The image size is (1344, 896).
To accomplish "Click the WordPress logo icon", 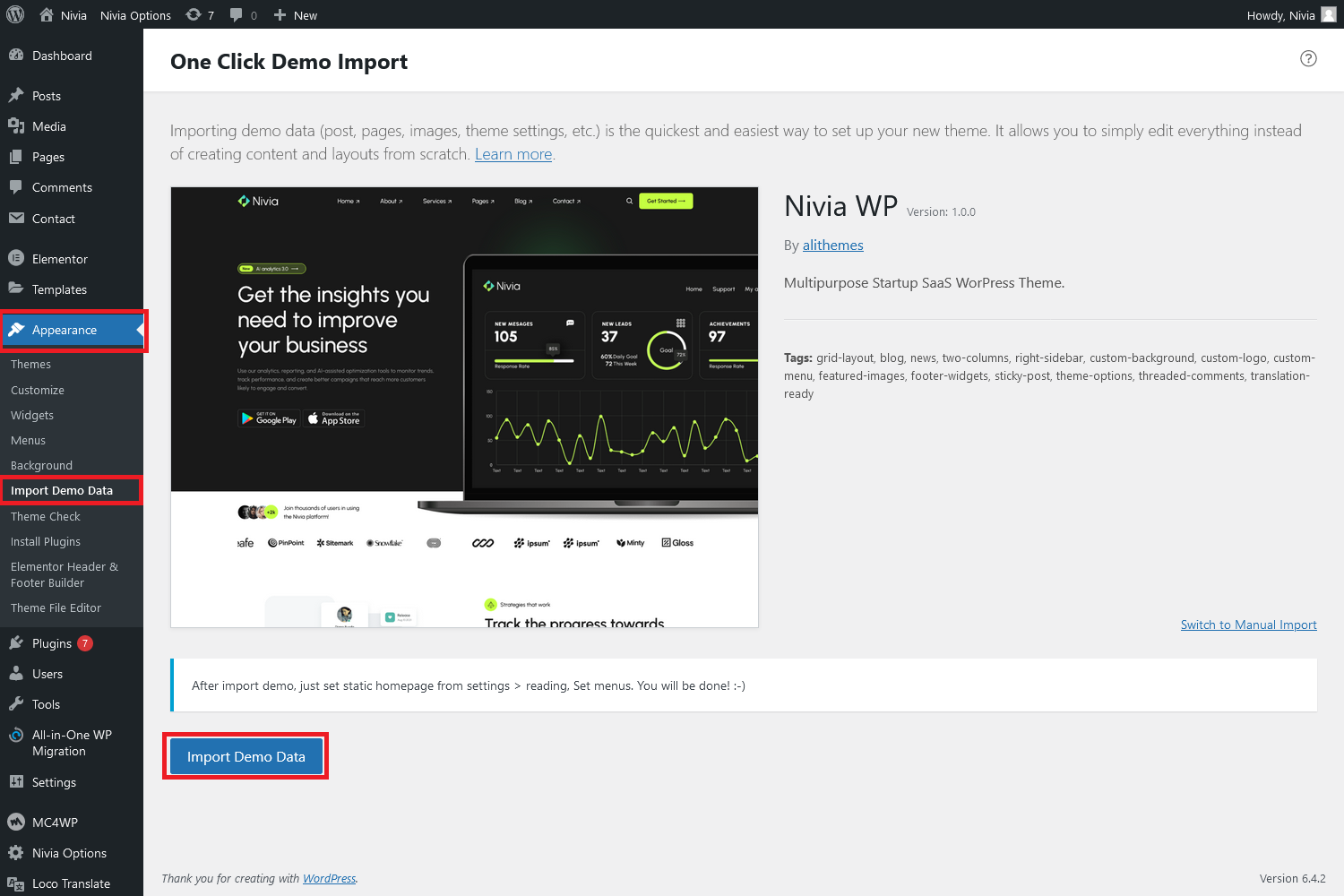I will [15, 14].
